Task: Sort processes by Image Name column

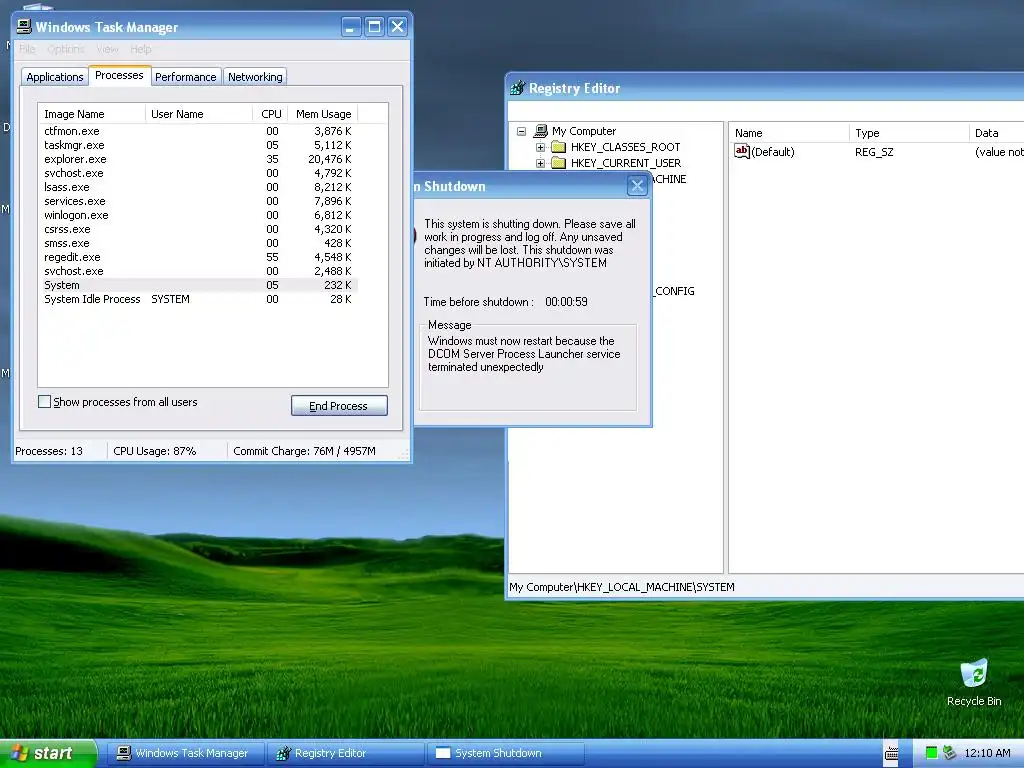Action: click(x=91, y=114)
